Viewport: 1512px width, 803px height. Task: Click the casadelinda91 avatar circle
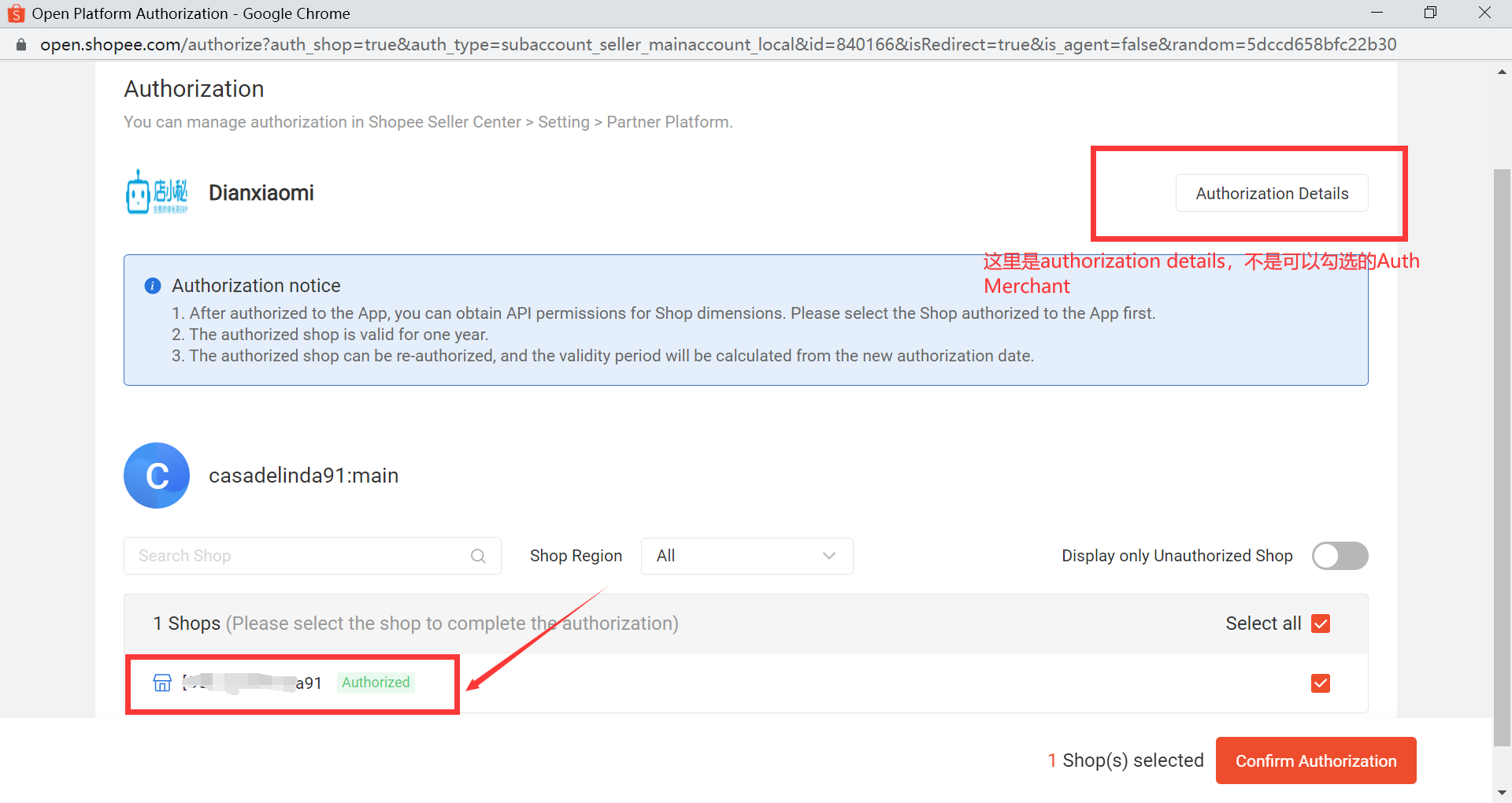[x=157, y=476]
